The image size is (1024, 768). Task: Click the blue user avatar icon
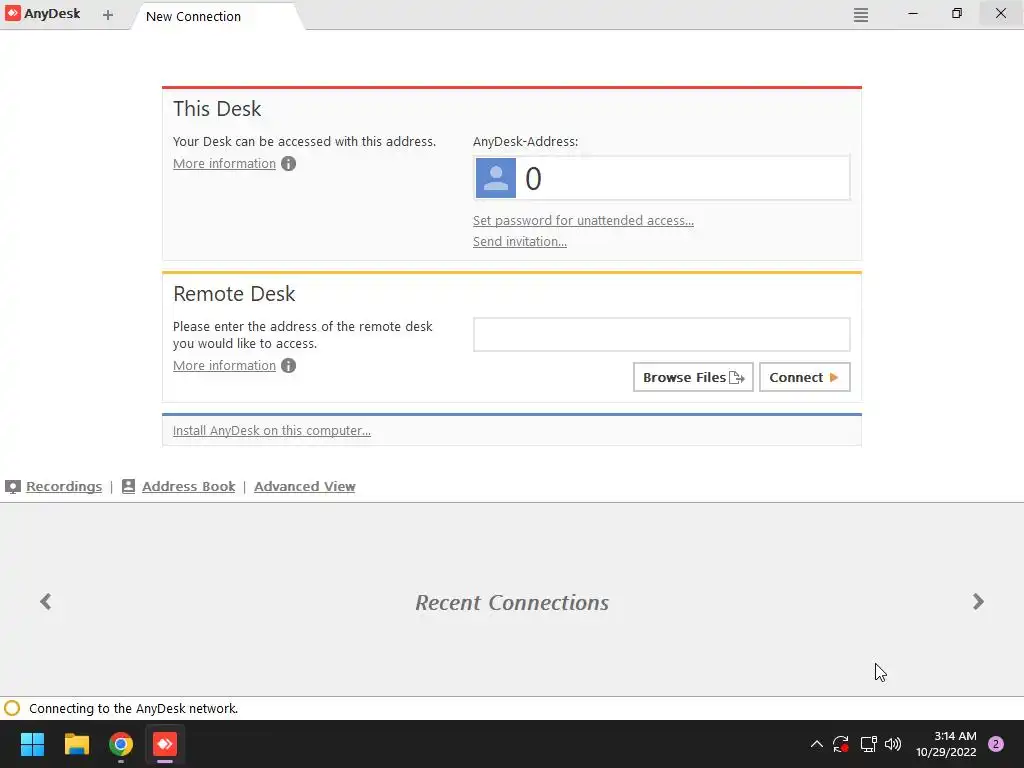pos(496,178)
